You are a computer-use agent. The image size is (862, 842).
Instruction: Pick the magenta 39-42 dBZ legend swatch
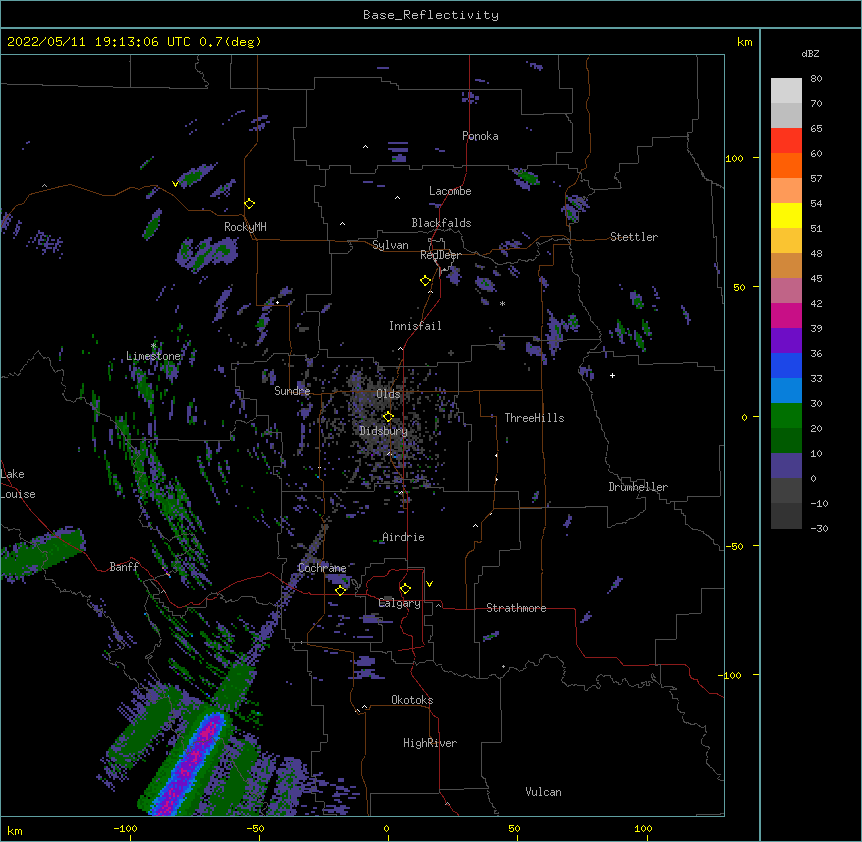click(786, 315)
